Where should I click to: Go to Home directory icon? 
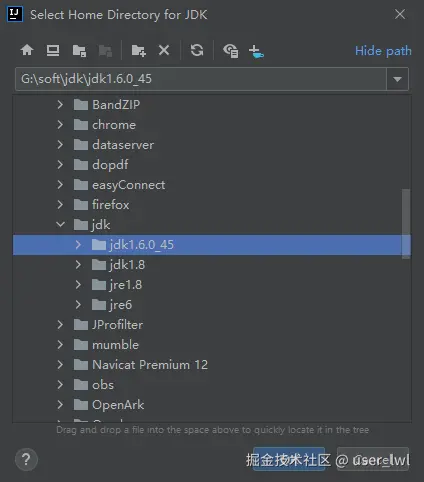click(x=27, y=51)
